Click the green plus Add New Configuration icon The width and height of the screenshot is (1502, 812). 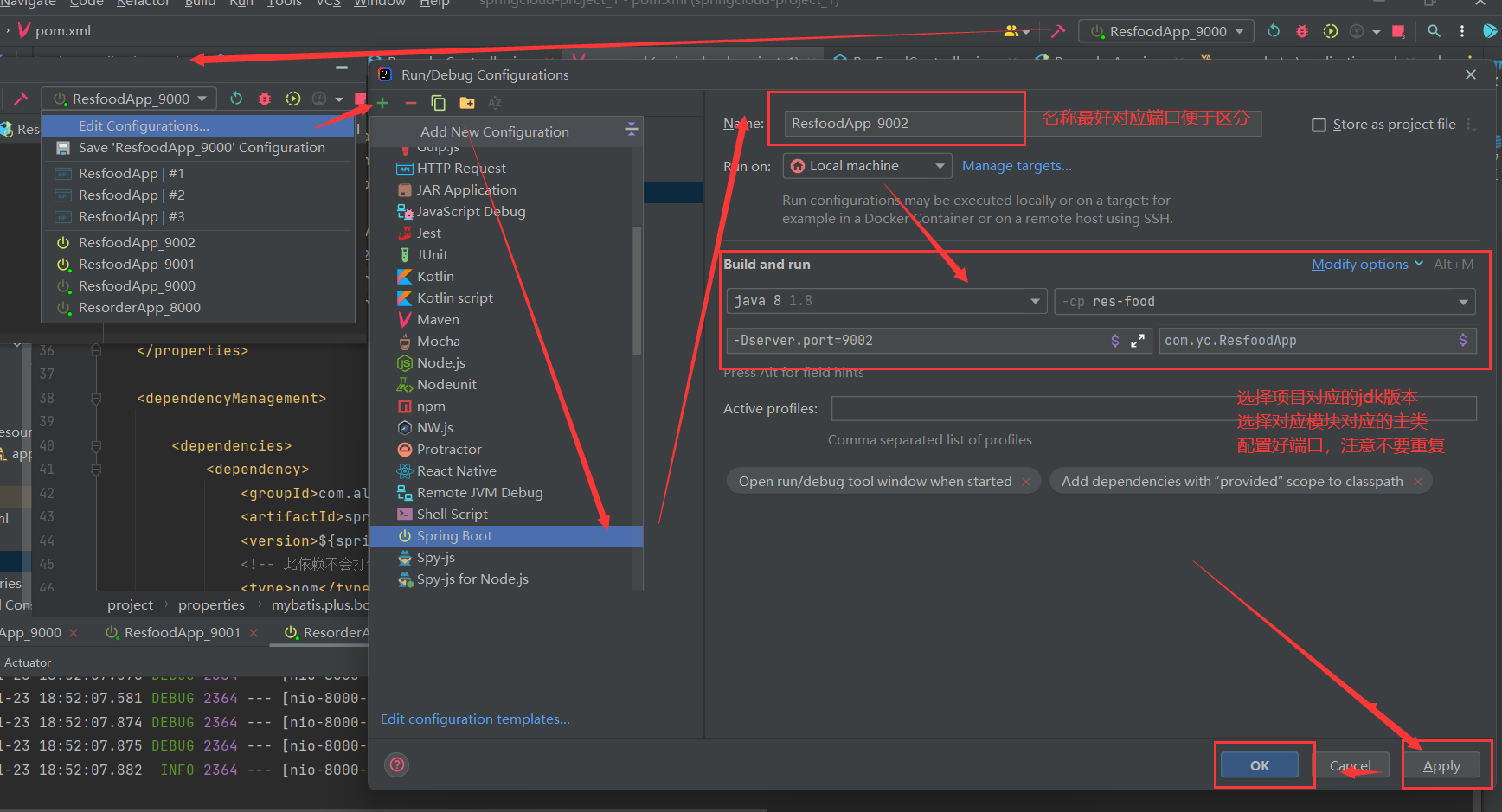382,104
